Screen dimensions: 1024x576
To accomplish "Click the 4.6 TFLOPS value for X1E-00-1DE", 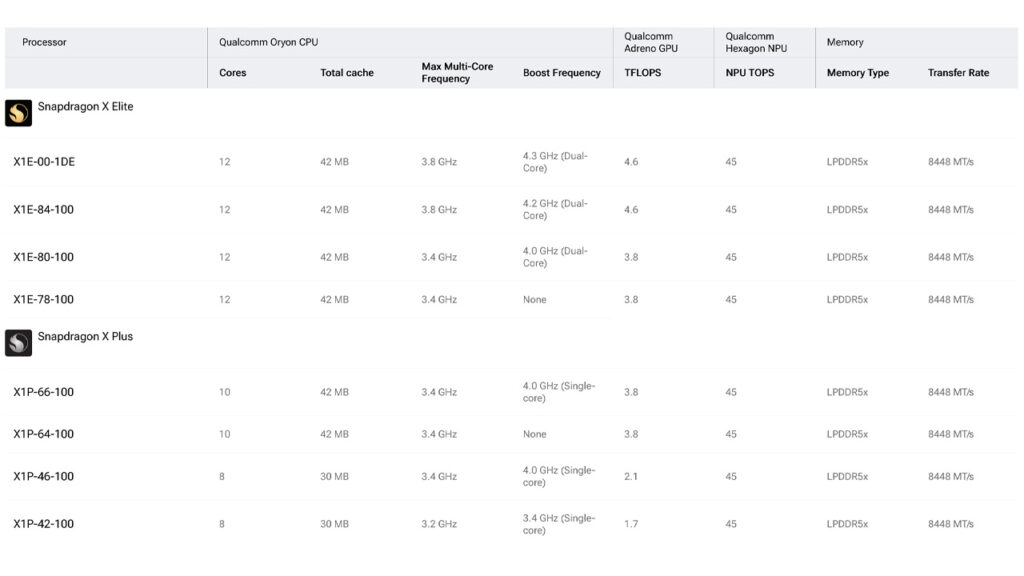I will [631, 162].
